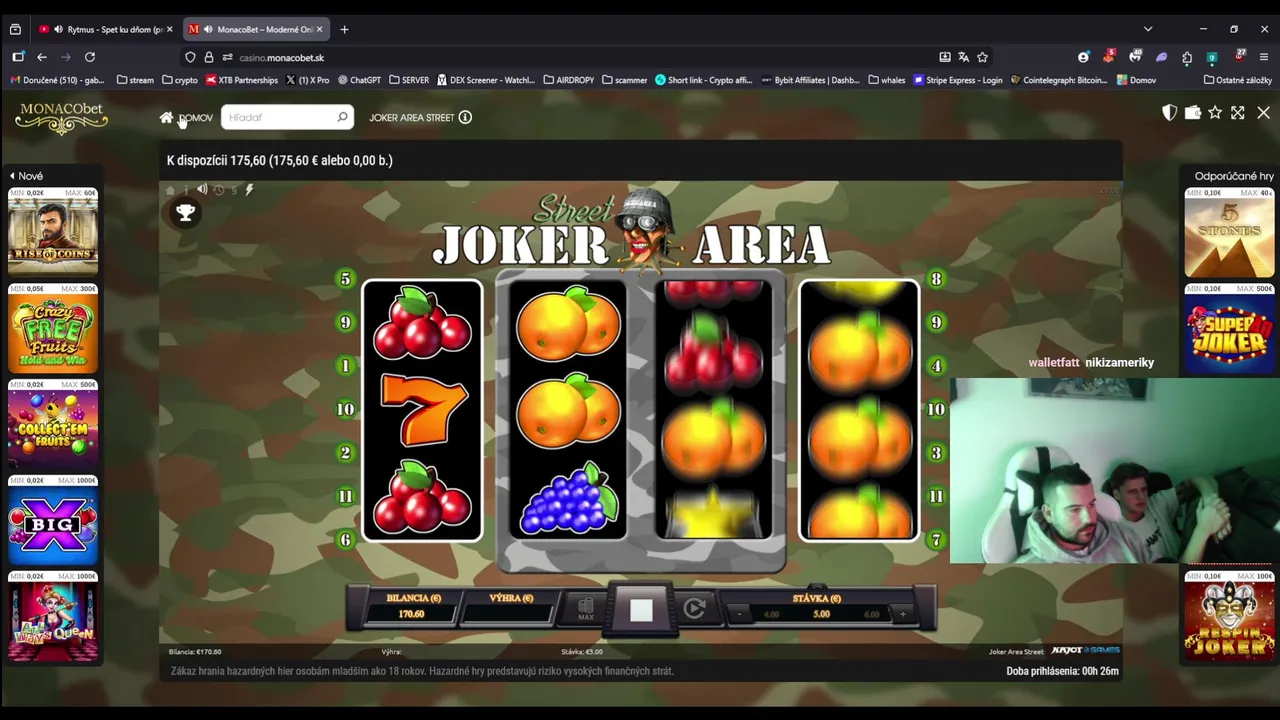Viewport: 1280px width, 720px height.
Task: Open Super Joker recommended game
Action: click(1229, 329)
